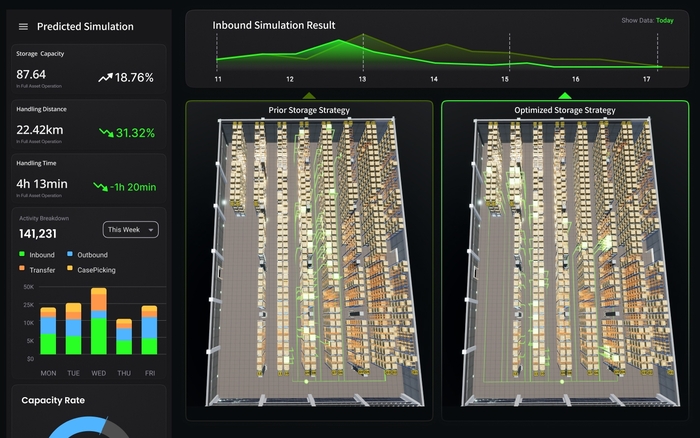Open the This Week dropdown

(131, 230)
